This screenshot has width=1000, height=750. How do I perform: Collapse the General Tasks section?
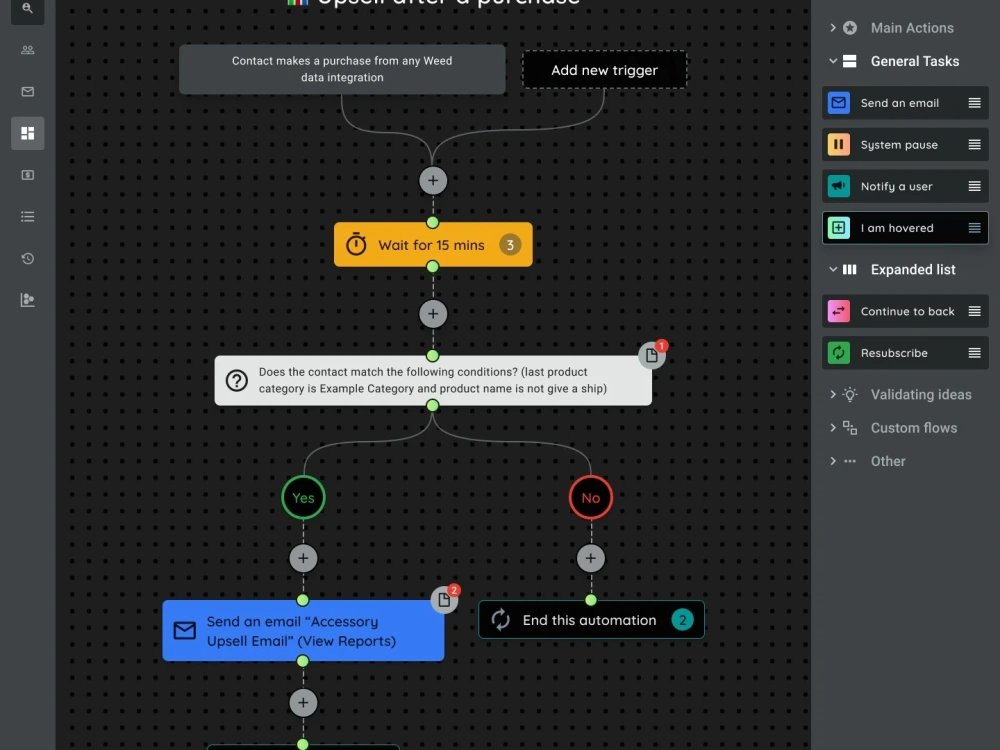click(833, 61)
